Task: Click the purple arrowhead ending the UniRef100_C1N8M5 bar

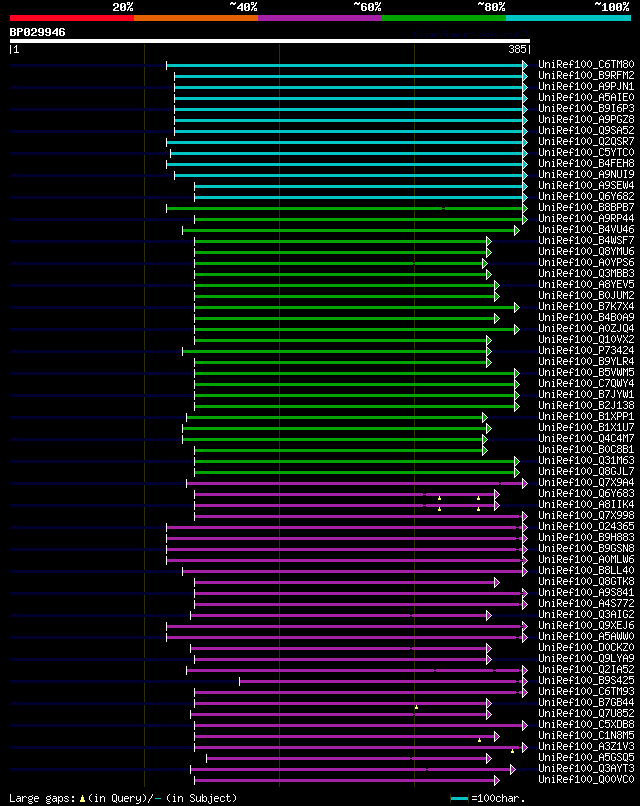Action: click(x=497, y=737)
